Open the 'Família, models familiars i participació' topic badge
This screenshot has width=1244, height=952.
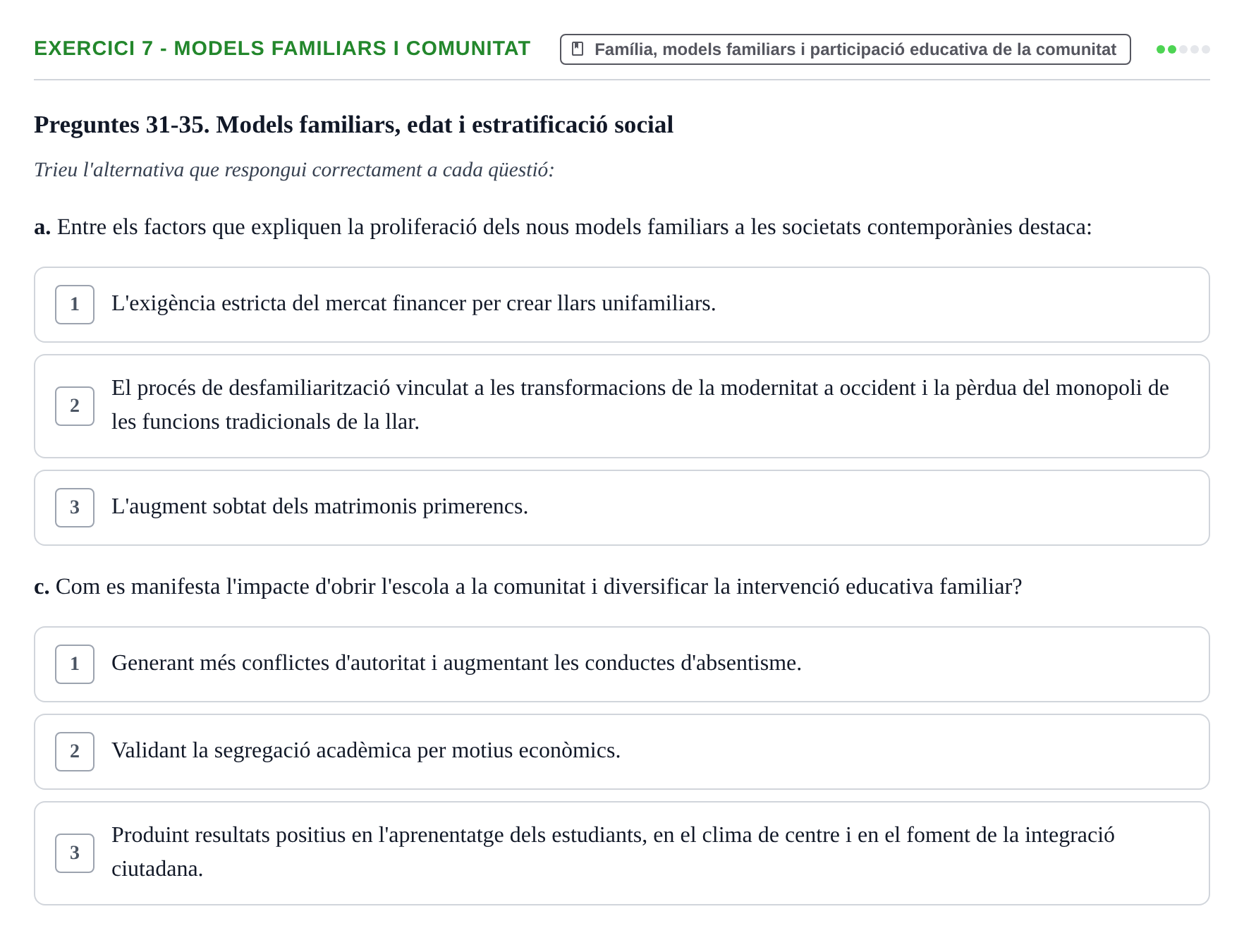click(x=845, y=49)
